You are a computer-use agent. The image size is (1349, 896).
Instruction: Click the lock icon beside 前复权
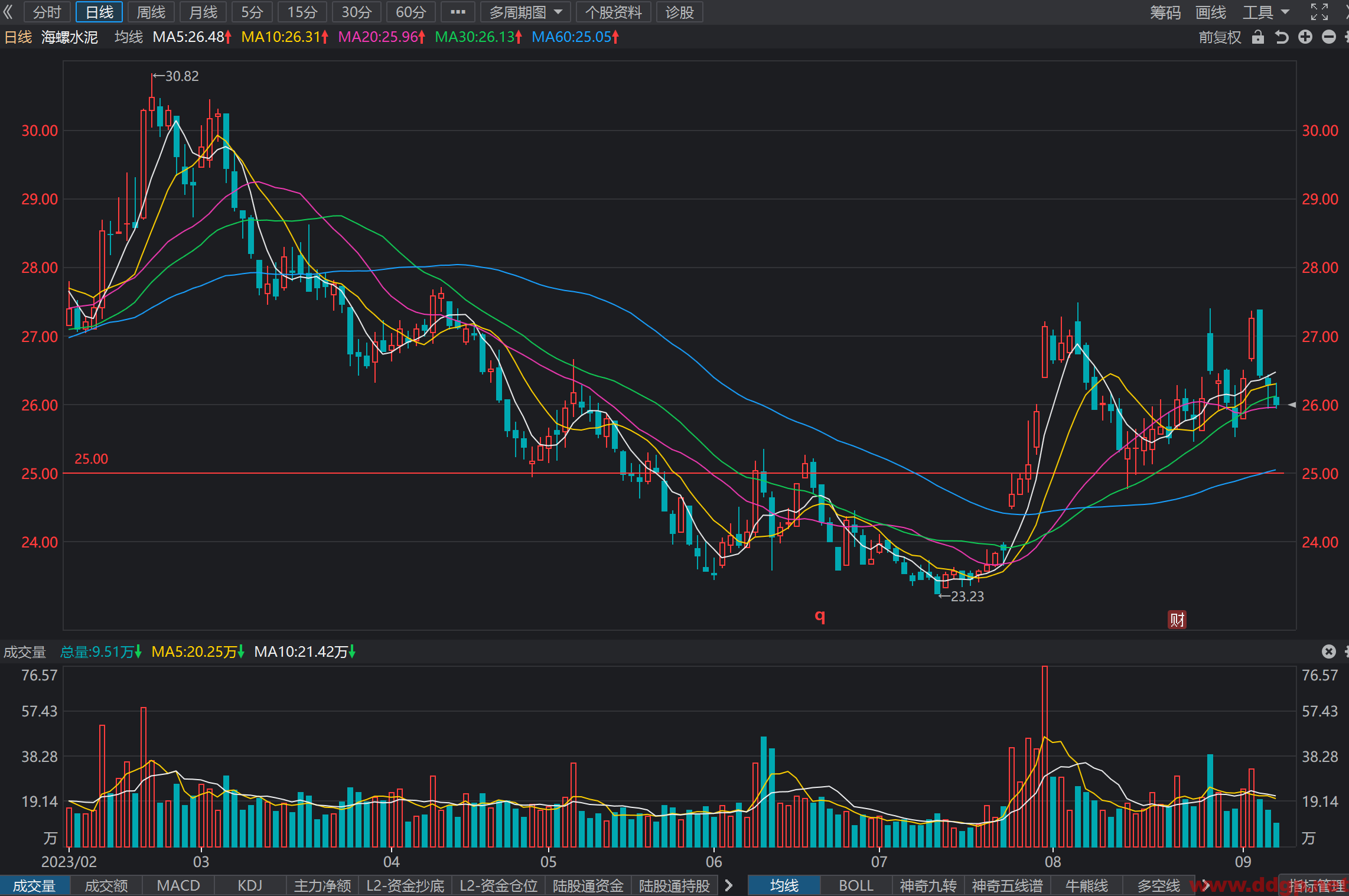1258,37
